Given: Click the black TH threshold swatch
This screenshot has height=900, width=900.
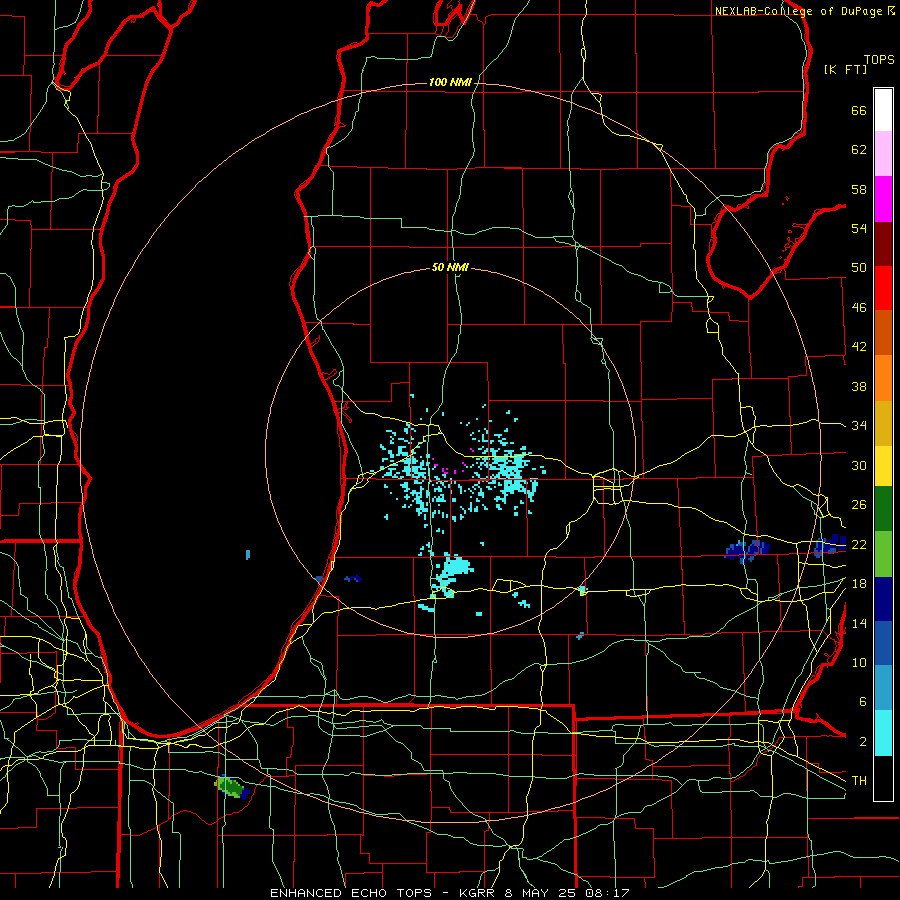Looking at the screenshot, I should pos(883,778).
